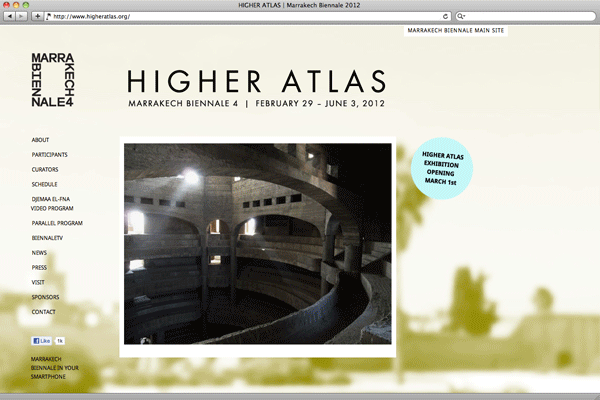Click the 1k like count bubble
Image resolution: width=600 pixels, height=400 pixels.
60,341
